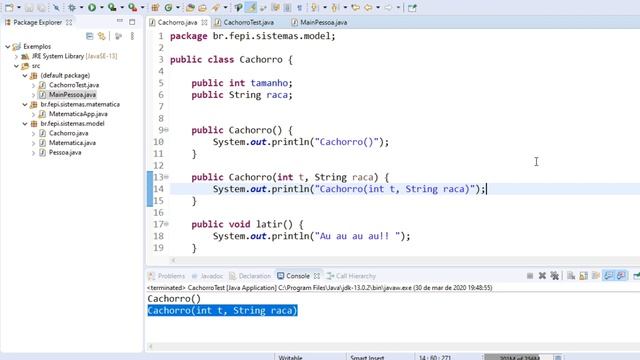
Task: Click the editor horizontal scrollbar left arrow
Action: tap(173, 260)
